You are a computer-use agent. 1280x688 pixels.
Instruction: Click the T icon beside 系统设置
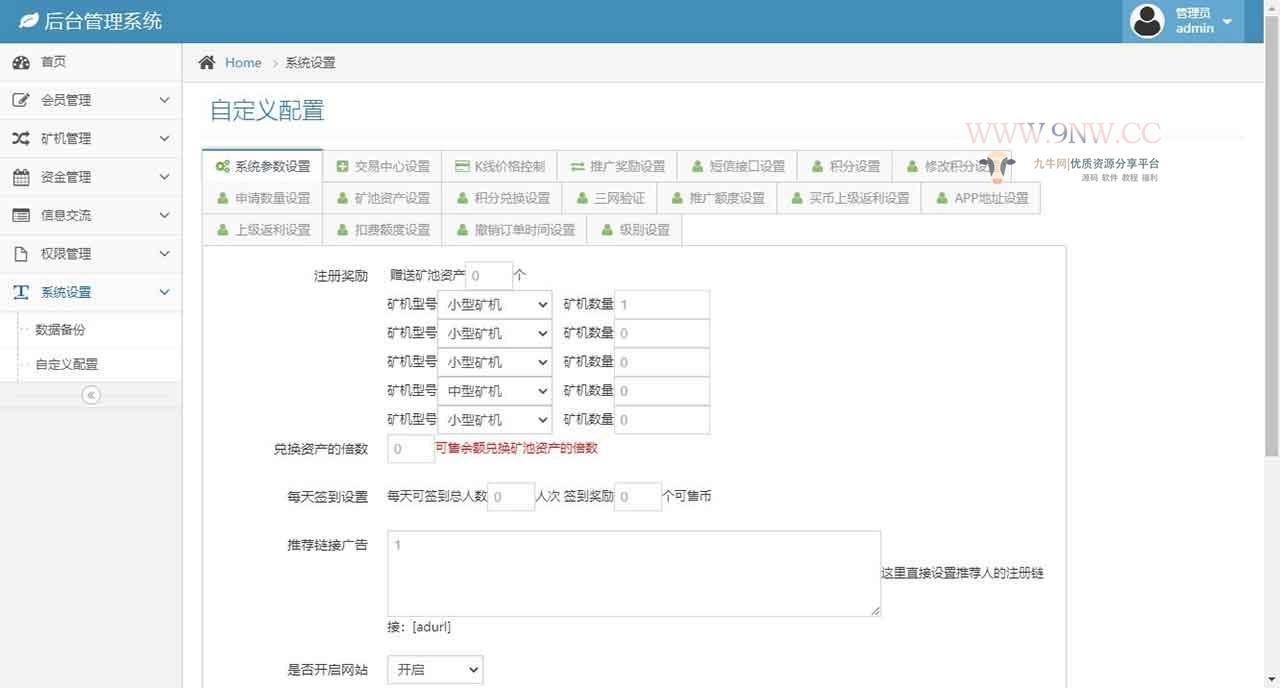point(22,291)
